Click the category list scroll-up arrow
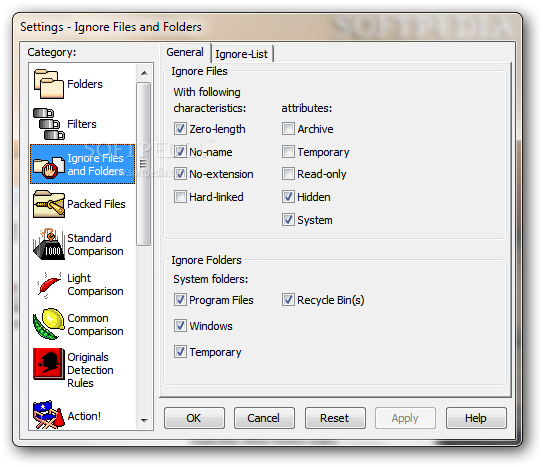The height and width of the screenshot is (467, 543). [x=144, y=73]
